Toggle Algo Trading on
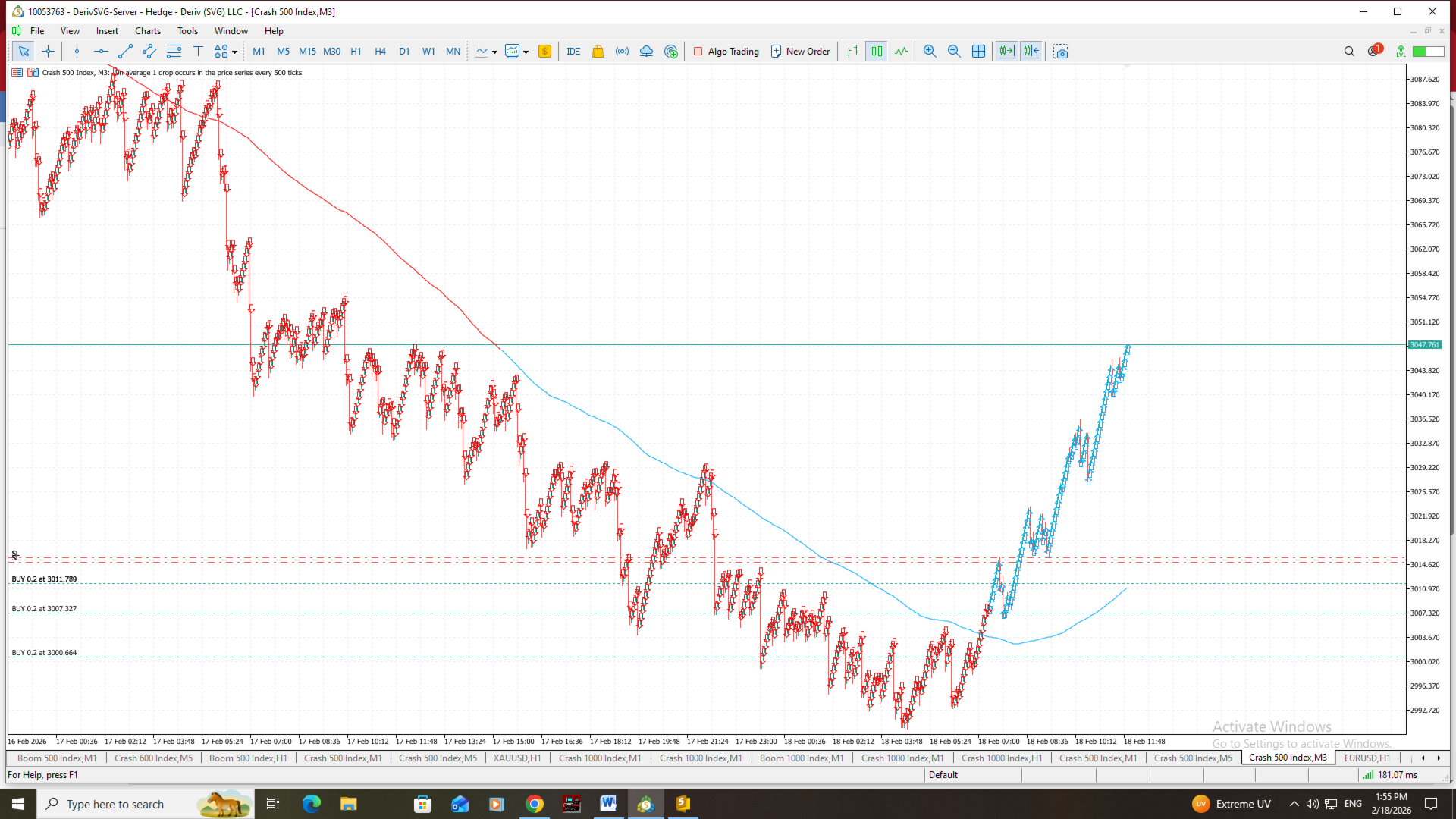 (x=726, y=52)
